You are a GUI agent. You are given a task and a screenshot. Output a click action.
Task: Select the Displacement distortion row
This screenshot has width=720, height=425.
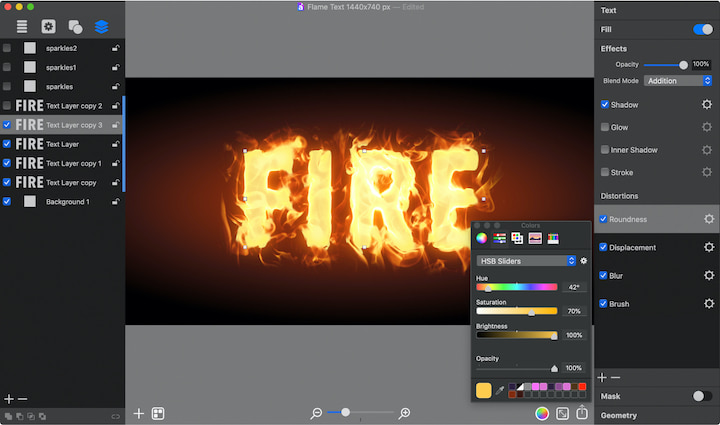tap(657, 247)
